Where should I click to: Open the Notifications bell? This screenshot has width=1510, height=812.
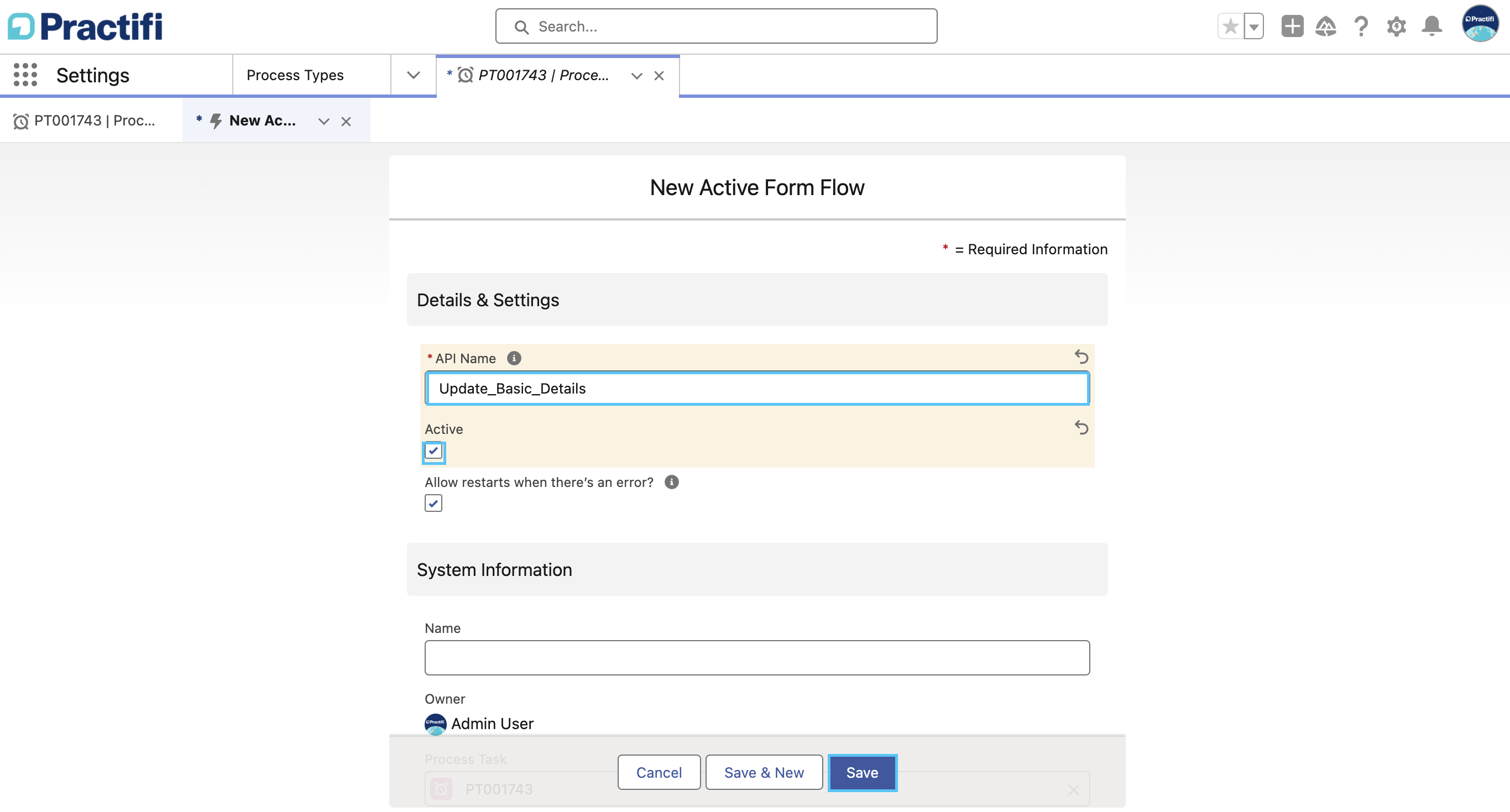coord(1431,27)
